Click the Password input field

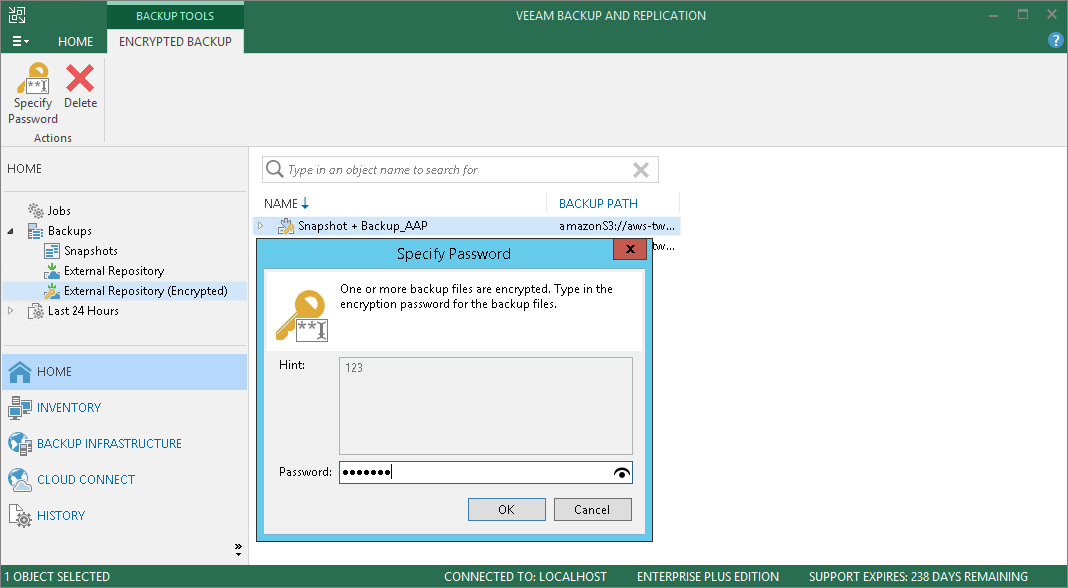pos(486,473)
